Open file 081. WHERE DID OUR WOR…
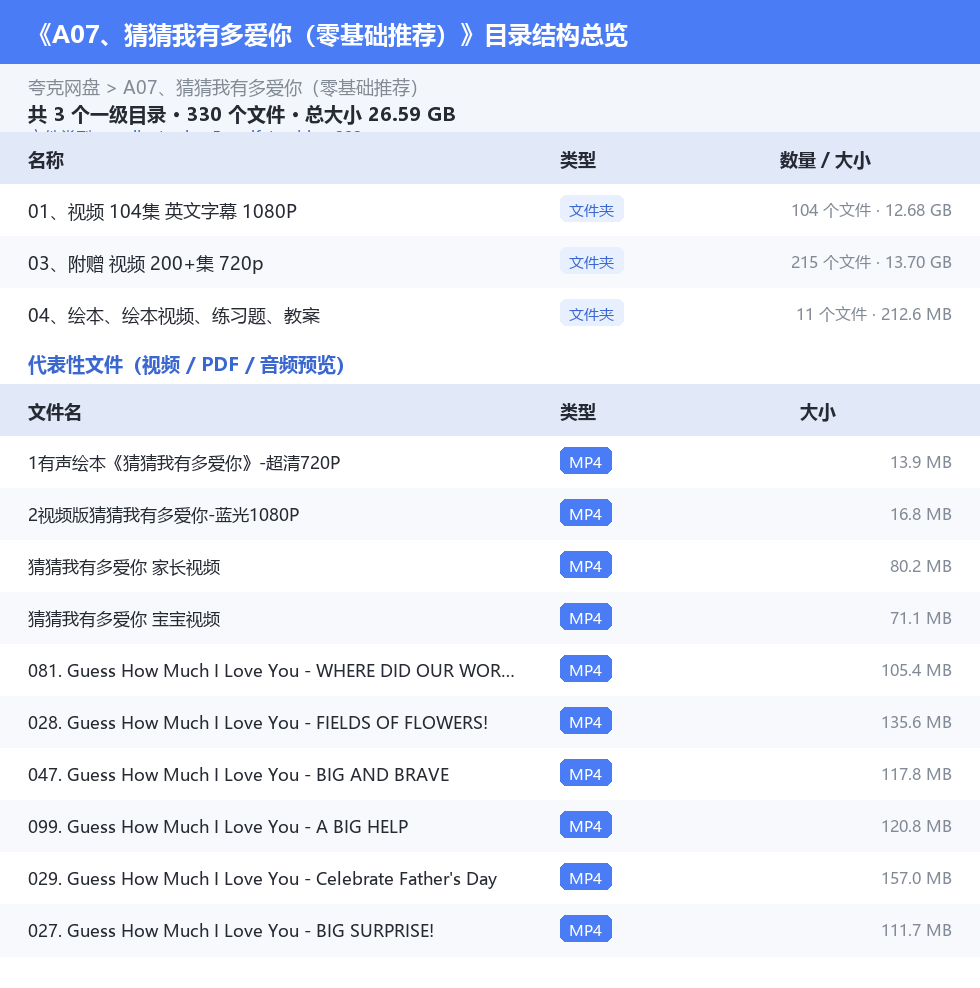 [x=271, y=671]
